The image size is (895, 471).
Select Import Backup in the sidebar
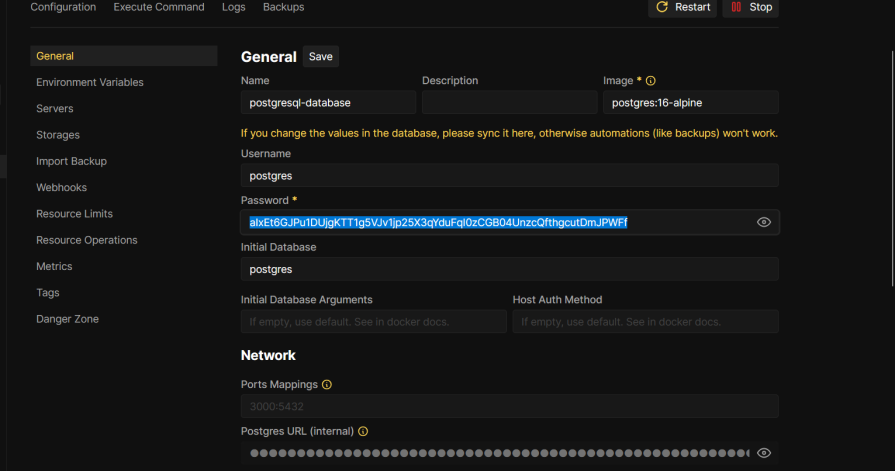(71, 161)
